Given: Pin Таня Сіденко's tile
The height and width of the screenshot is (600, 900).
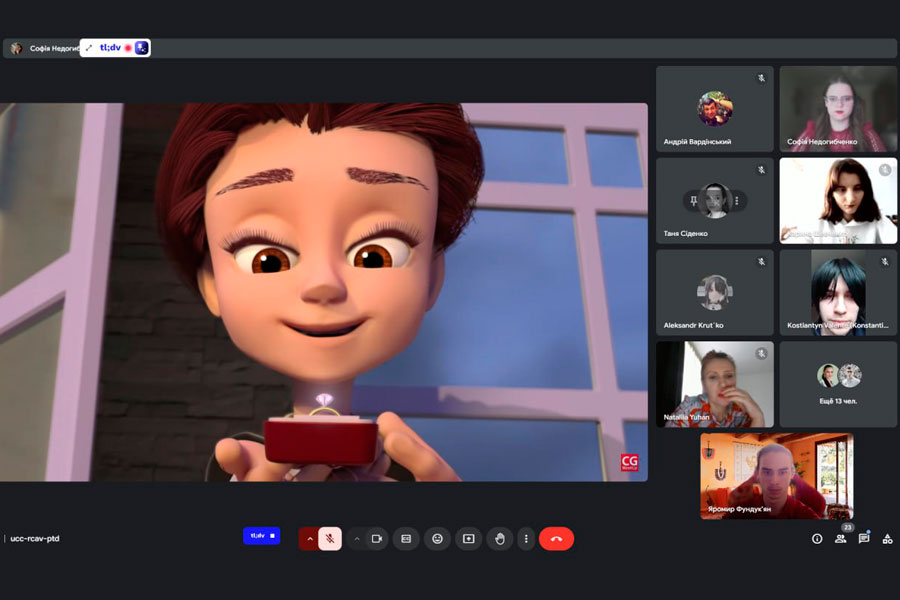Looking at the screenshot, I should (693, 201).
